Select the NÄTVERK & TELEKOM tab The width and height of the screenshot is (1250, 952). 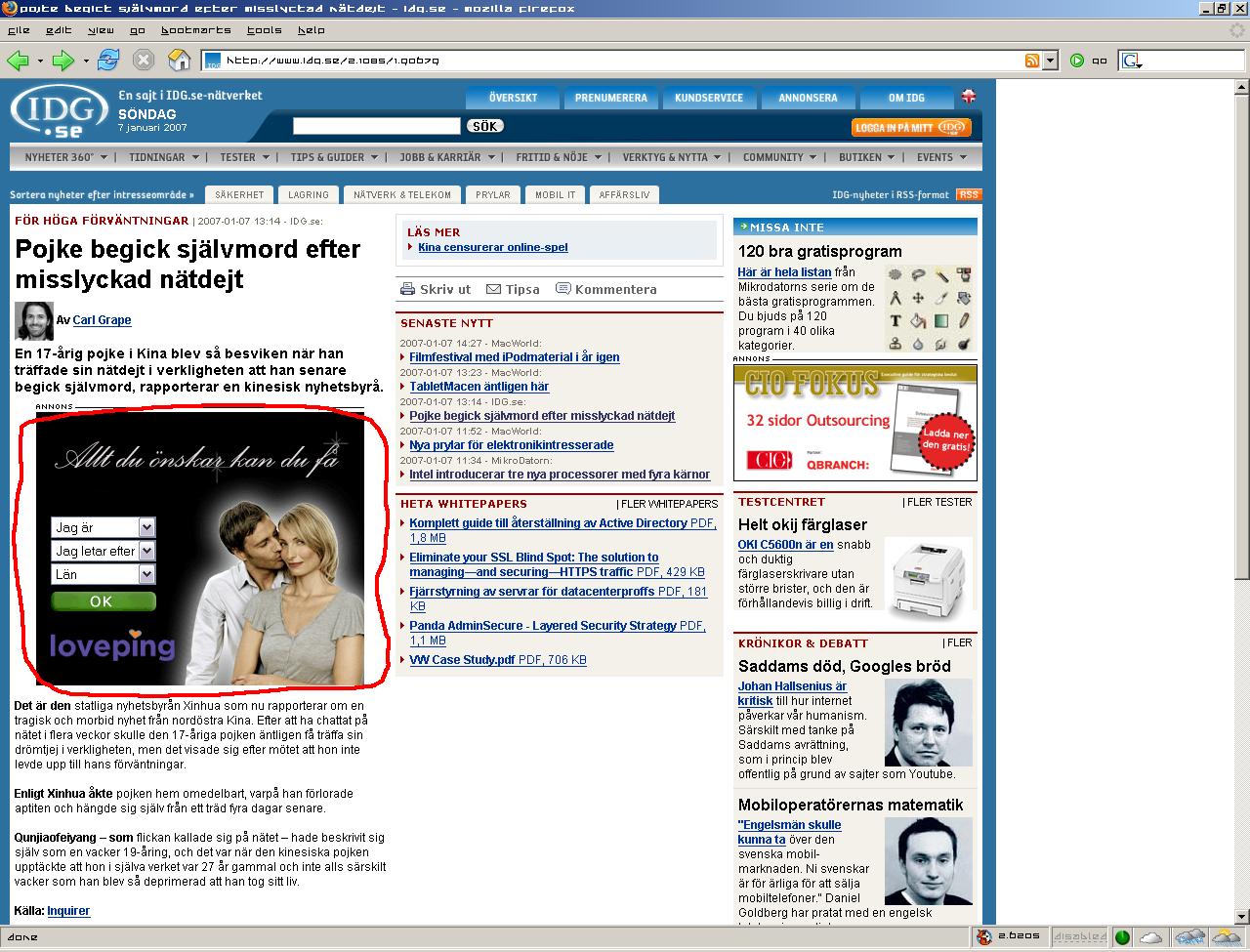click(x=402, y=194)
